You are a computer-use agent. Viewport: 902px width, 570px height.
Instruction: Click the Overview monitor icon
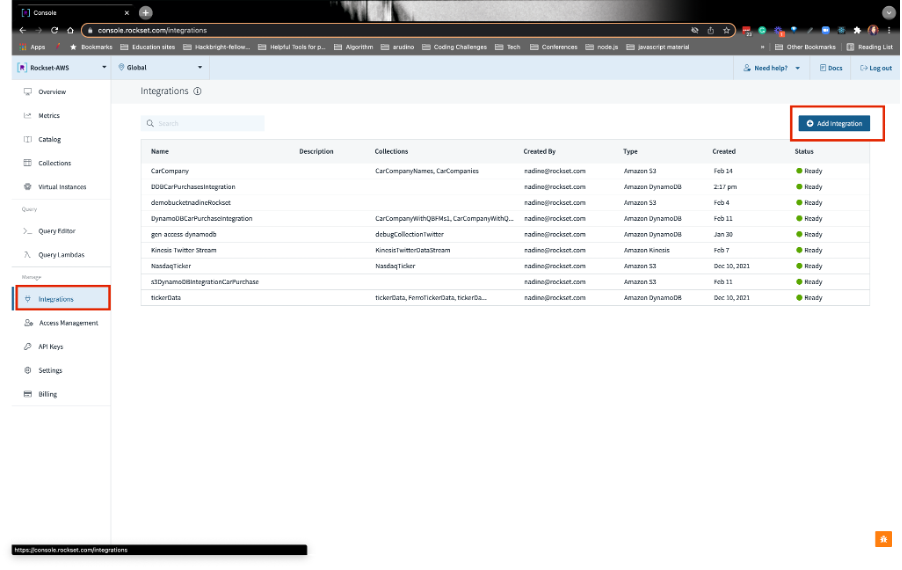tap(28, 92)
